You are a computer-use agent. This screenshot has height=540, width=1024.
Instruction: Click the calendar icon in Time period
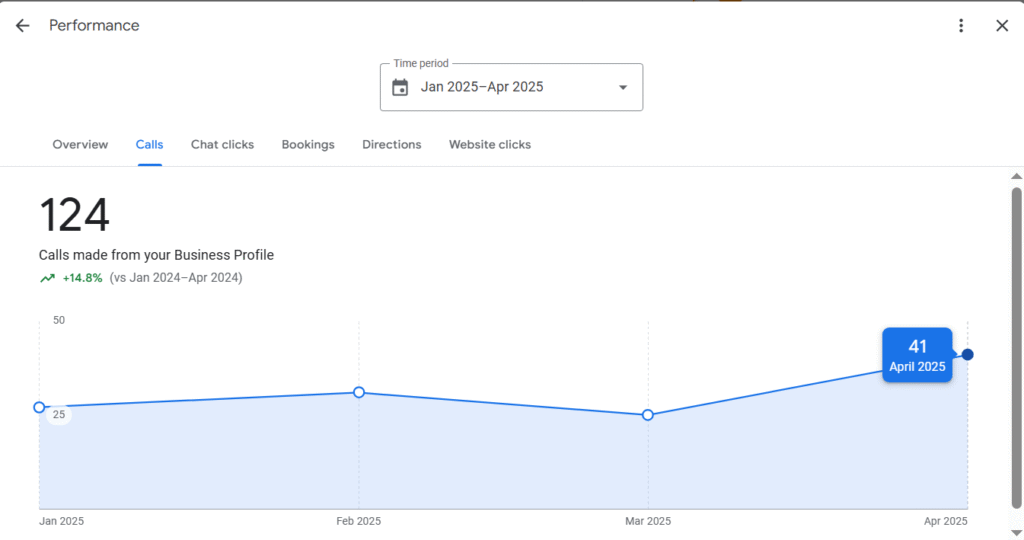click(x=400, y=87)
